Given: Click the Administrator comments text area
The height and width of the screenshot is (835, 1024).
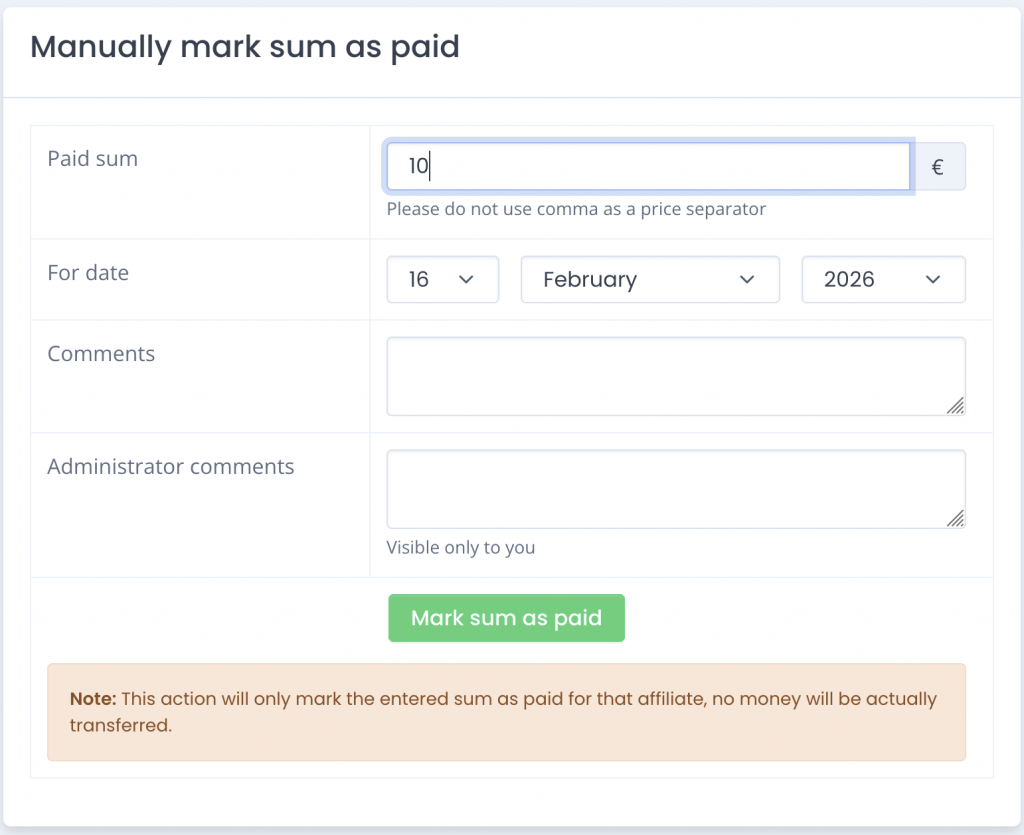Looking at the screenshot, I should coord(676,488).
